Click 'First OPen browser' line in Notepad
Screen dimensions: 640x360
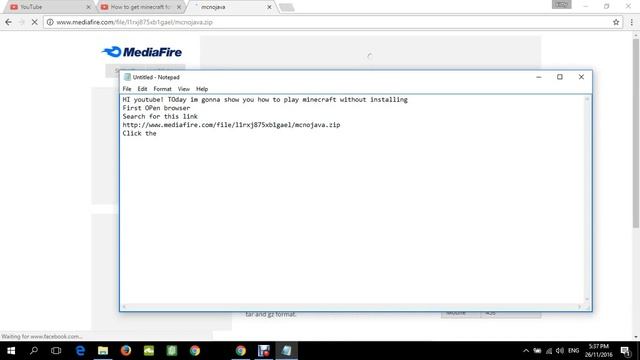156,108
